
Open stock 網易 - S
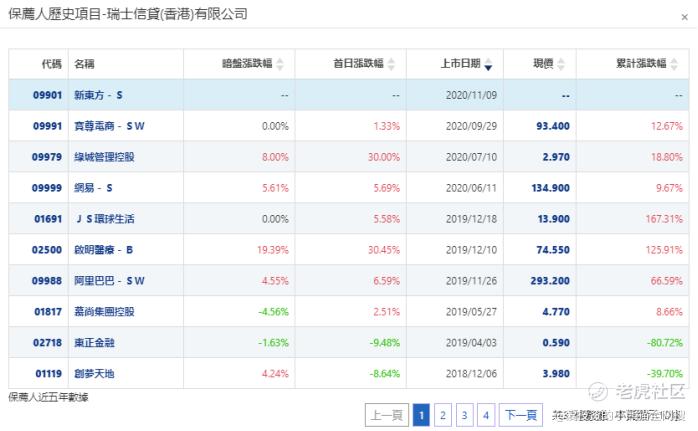93,188
